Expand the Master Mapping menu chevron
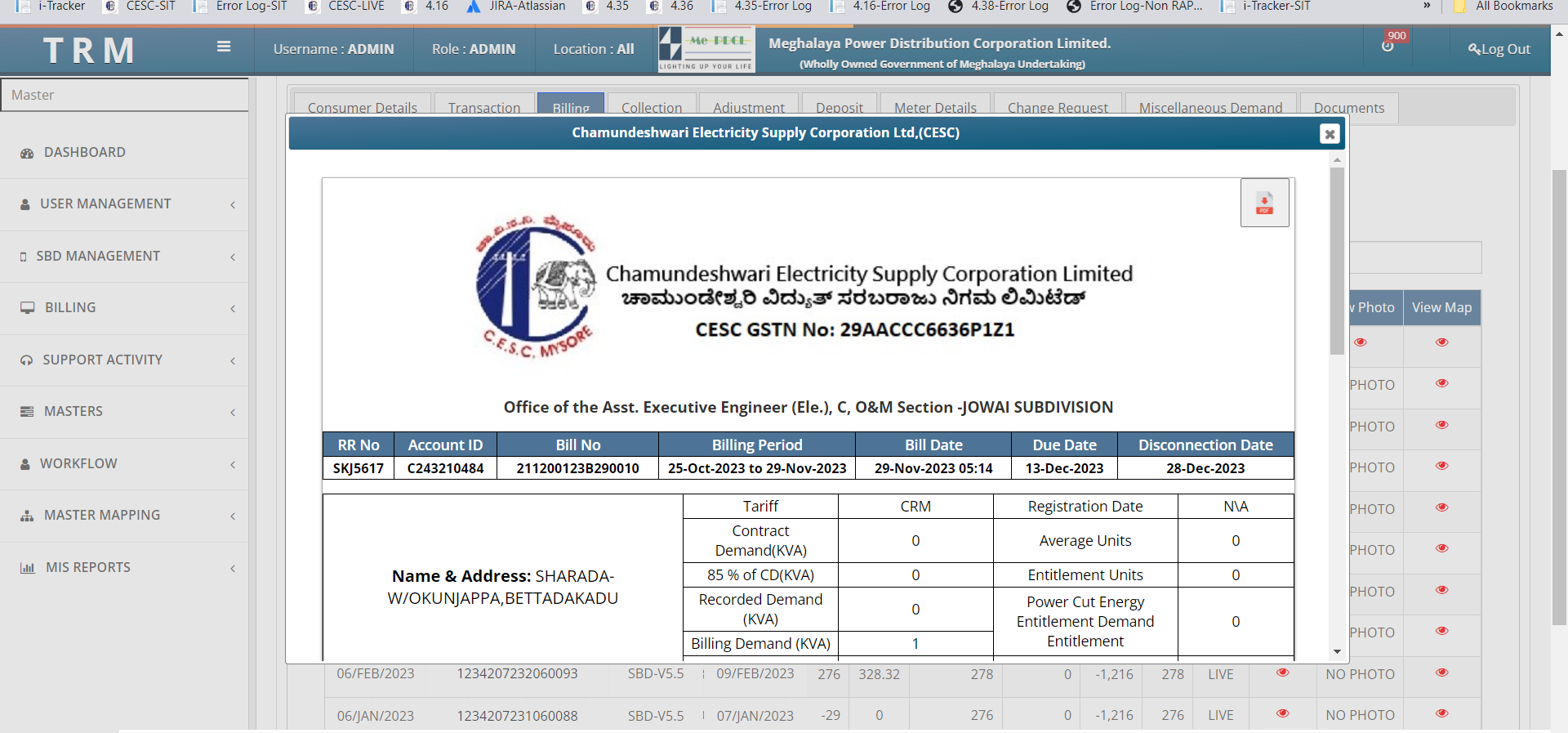Image resolution: width=1568 pixels, height=733 pixels. click(233, 516)
